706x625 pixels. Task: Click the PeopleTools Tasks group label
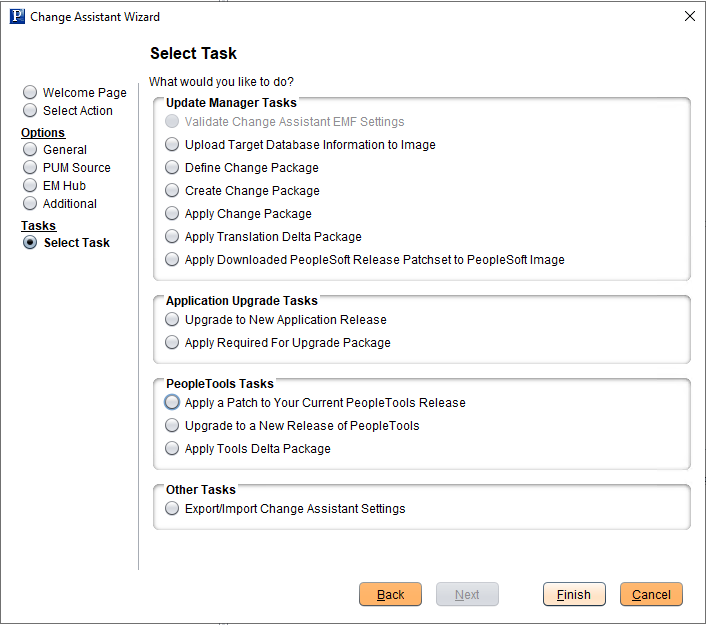point(220,384)
